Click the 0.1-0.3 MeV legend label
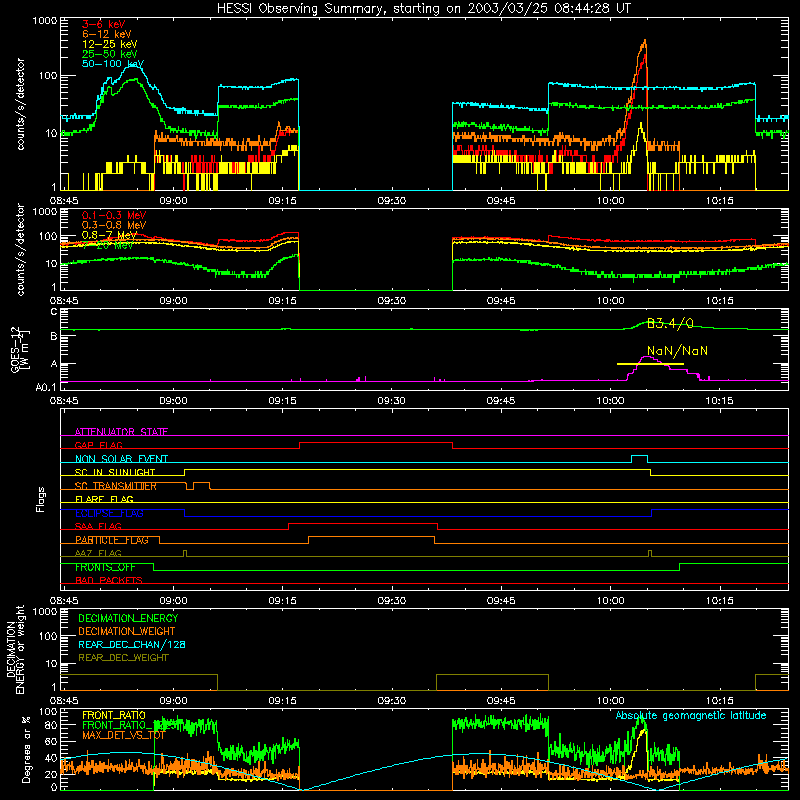 (114, 215)
